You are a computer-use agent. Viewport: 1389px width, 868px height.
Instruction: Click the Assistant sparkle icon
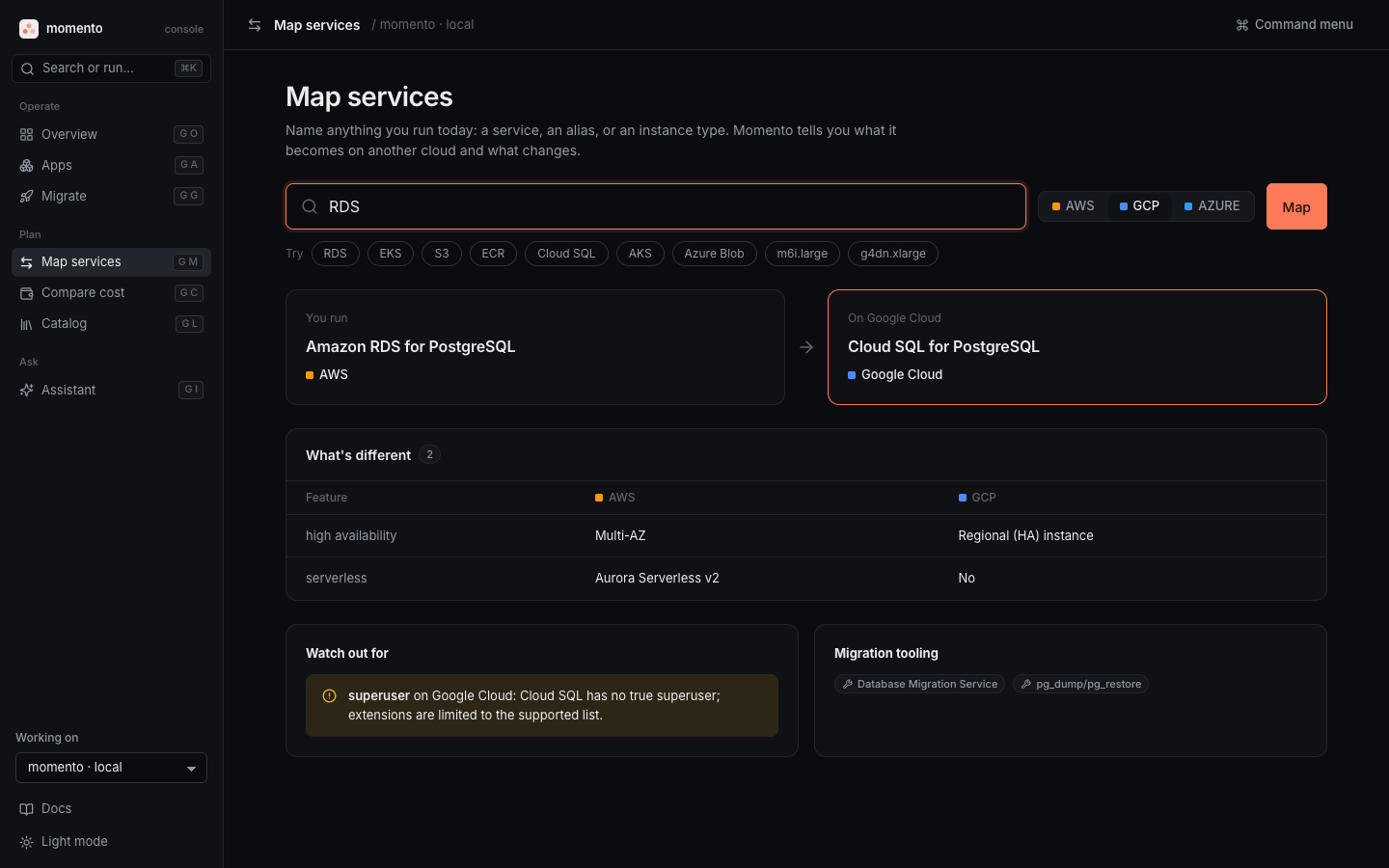point(26,391)
